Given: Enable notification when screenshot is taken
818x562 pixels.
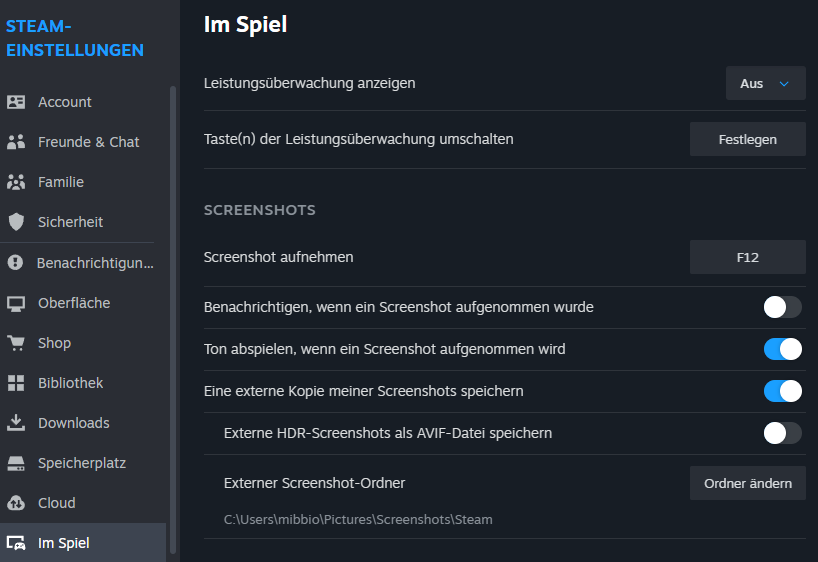Looking at the screenshot, I should (x=782, y=307).
